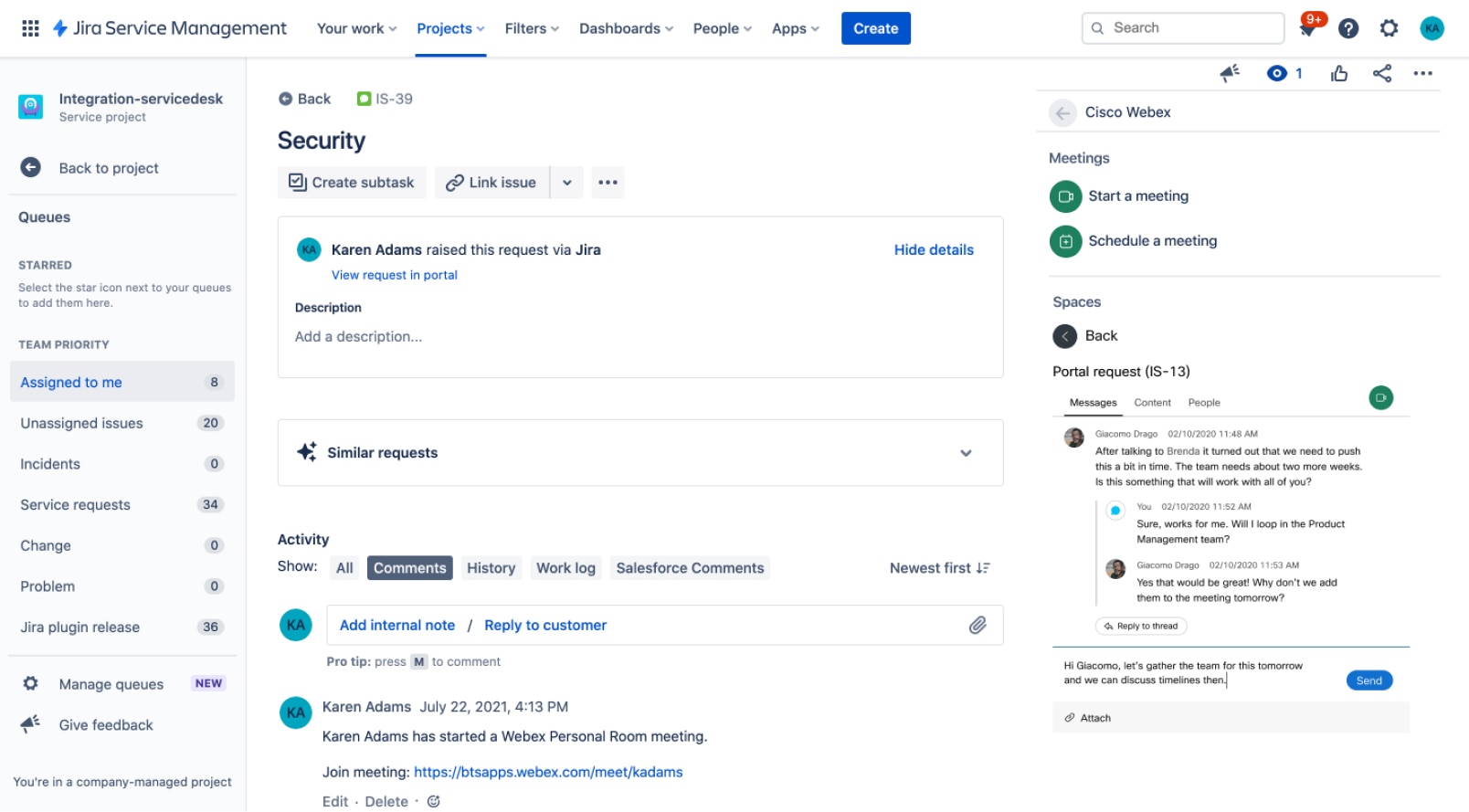Screen dimensions: 1469x812
Task: Open the notifications bell icon
Action: 1308,28
